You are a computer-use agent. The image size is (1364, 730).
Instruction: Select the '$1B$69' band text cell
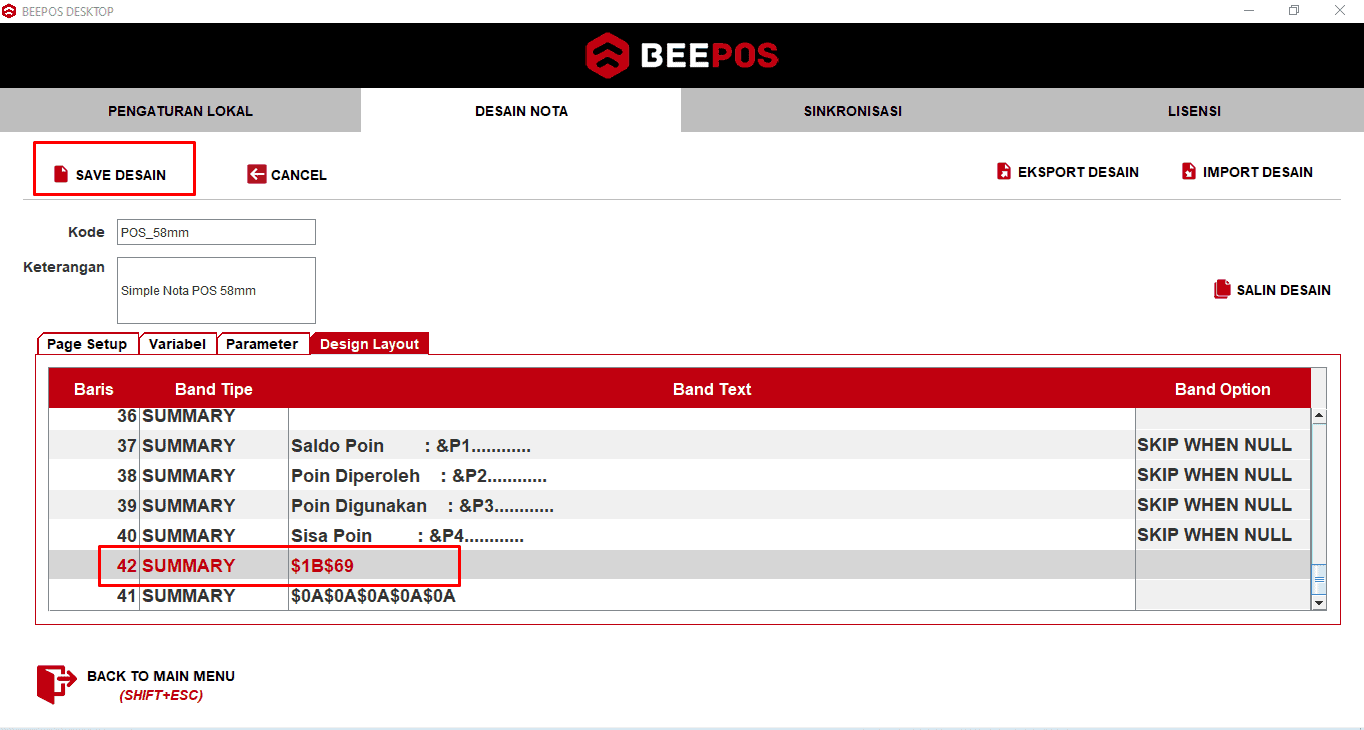[712, 566]
